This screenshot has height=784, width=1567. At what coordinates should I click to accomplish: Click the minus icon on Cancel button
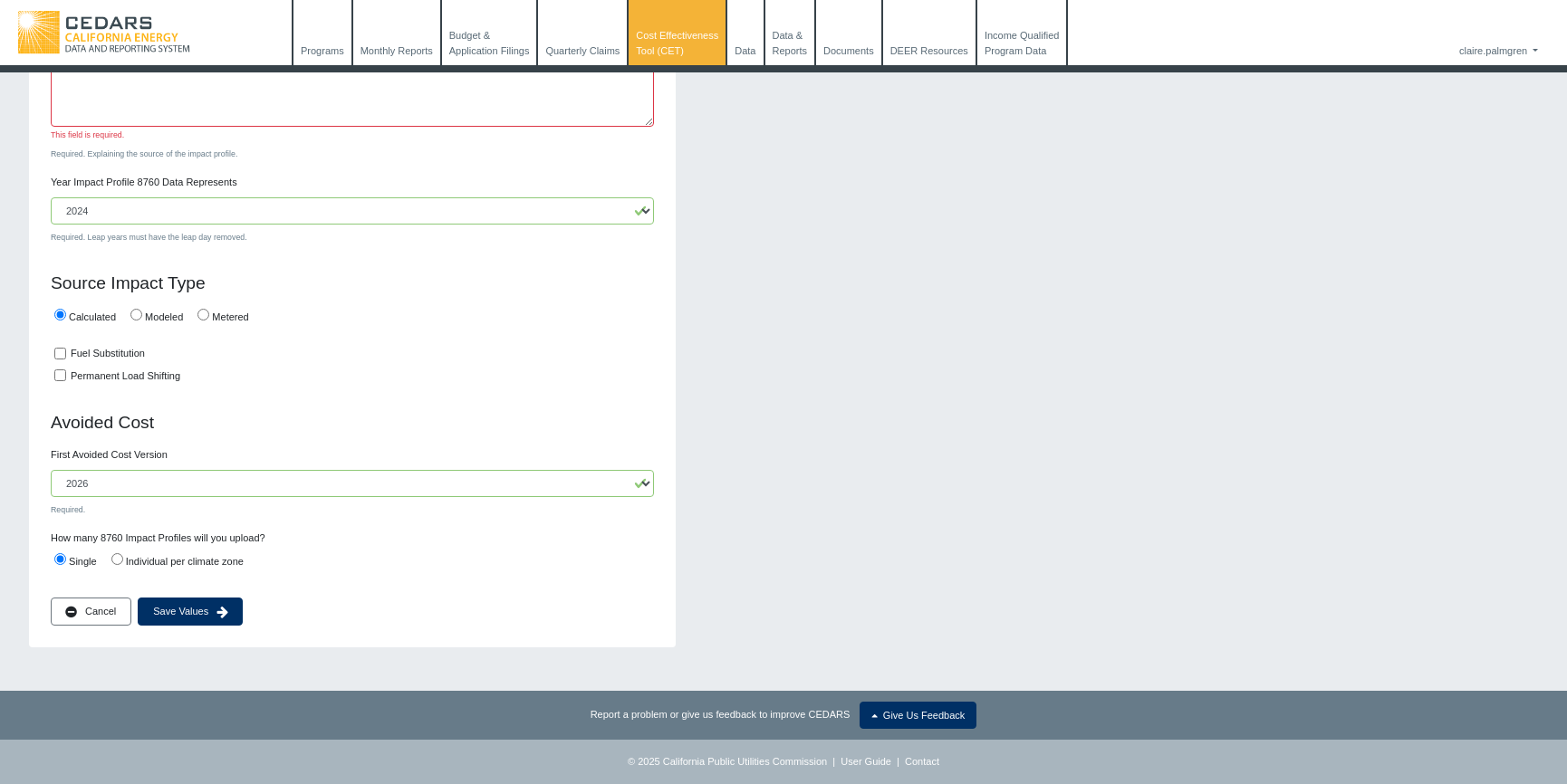pyautogui.click(x=71, y=612)
